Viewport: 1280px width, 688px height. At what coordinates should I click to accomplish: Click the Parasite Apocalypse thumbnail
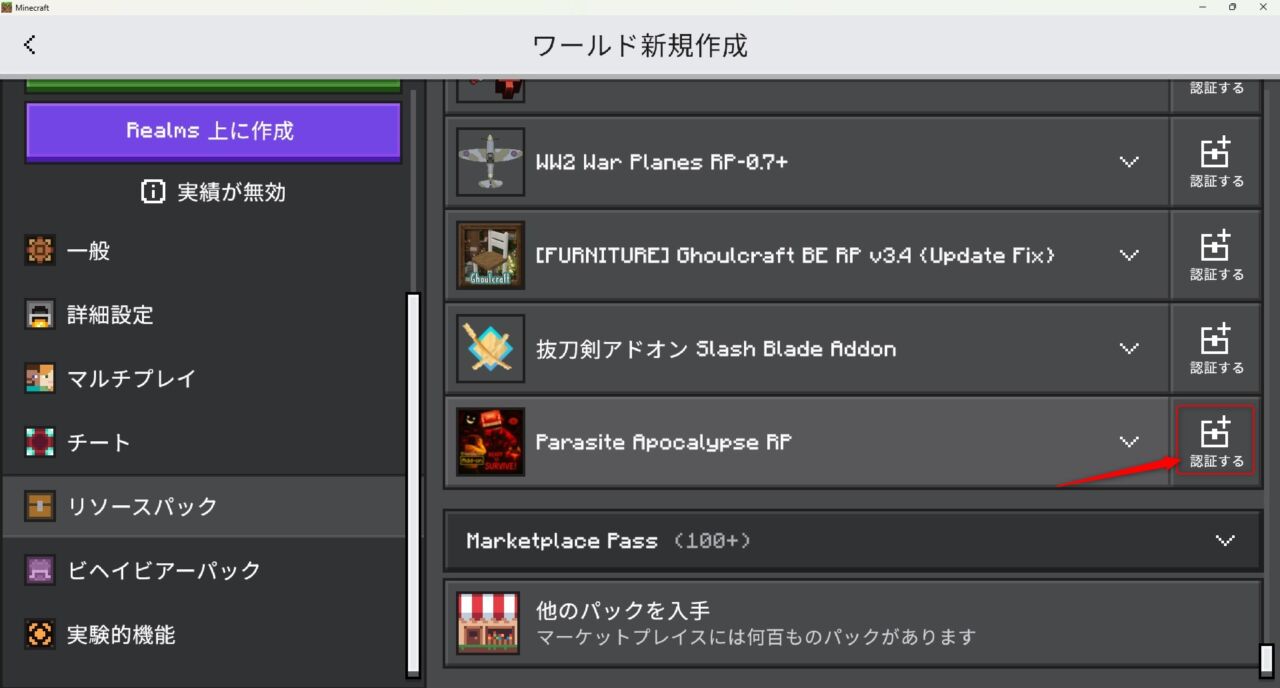490,442
